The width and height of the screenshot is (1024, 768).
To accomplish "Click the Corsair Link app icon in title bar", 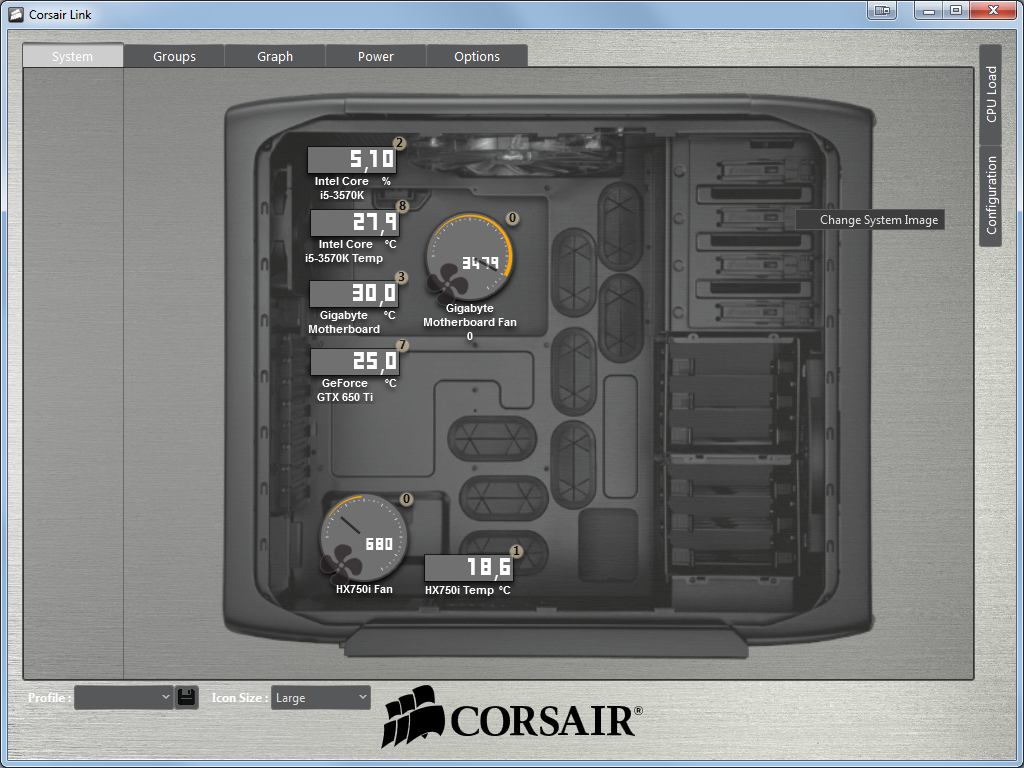I will pos(16,14).
